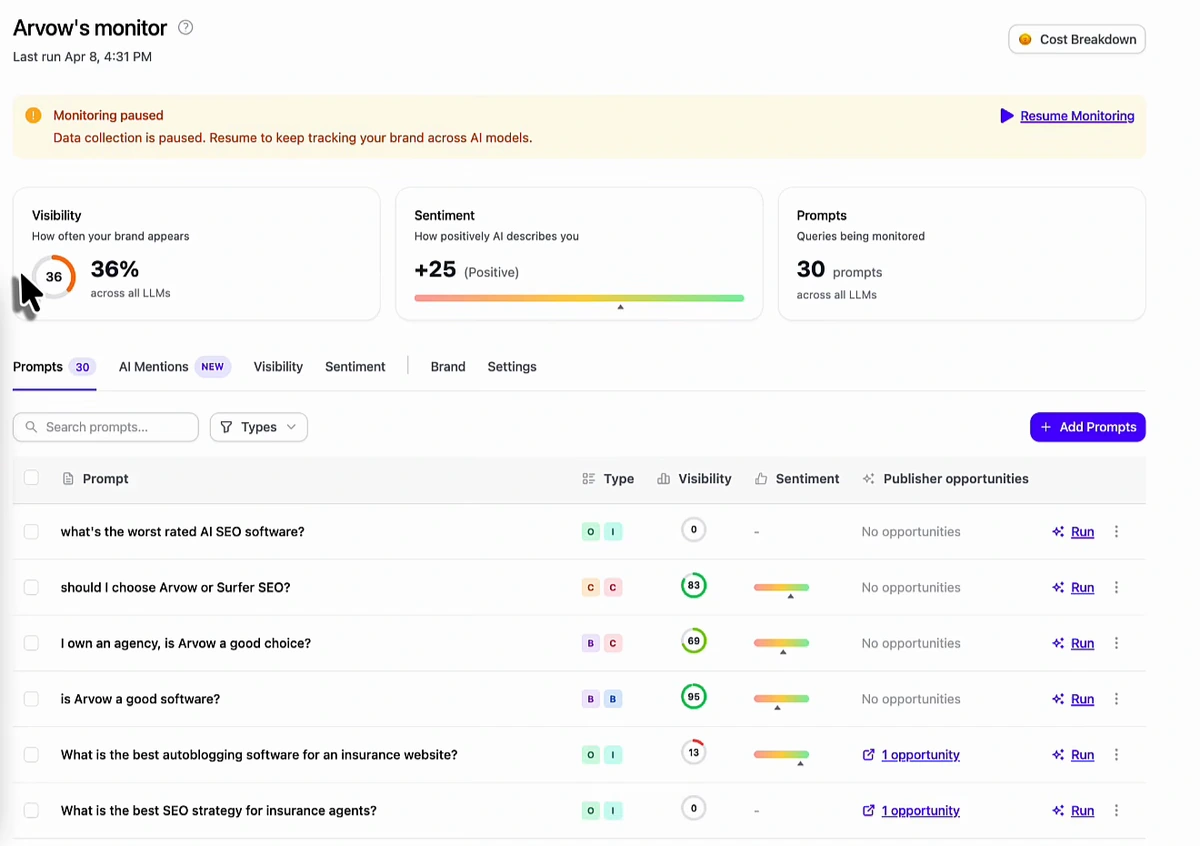Open more options for 'worst rated AI SEO software'

(x=1117, y=532)
